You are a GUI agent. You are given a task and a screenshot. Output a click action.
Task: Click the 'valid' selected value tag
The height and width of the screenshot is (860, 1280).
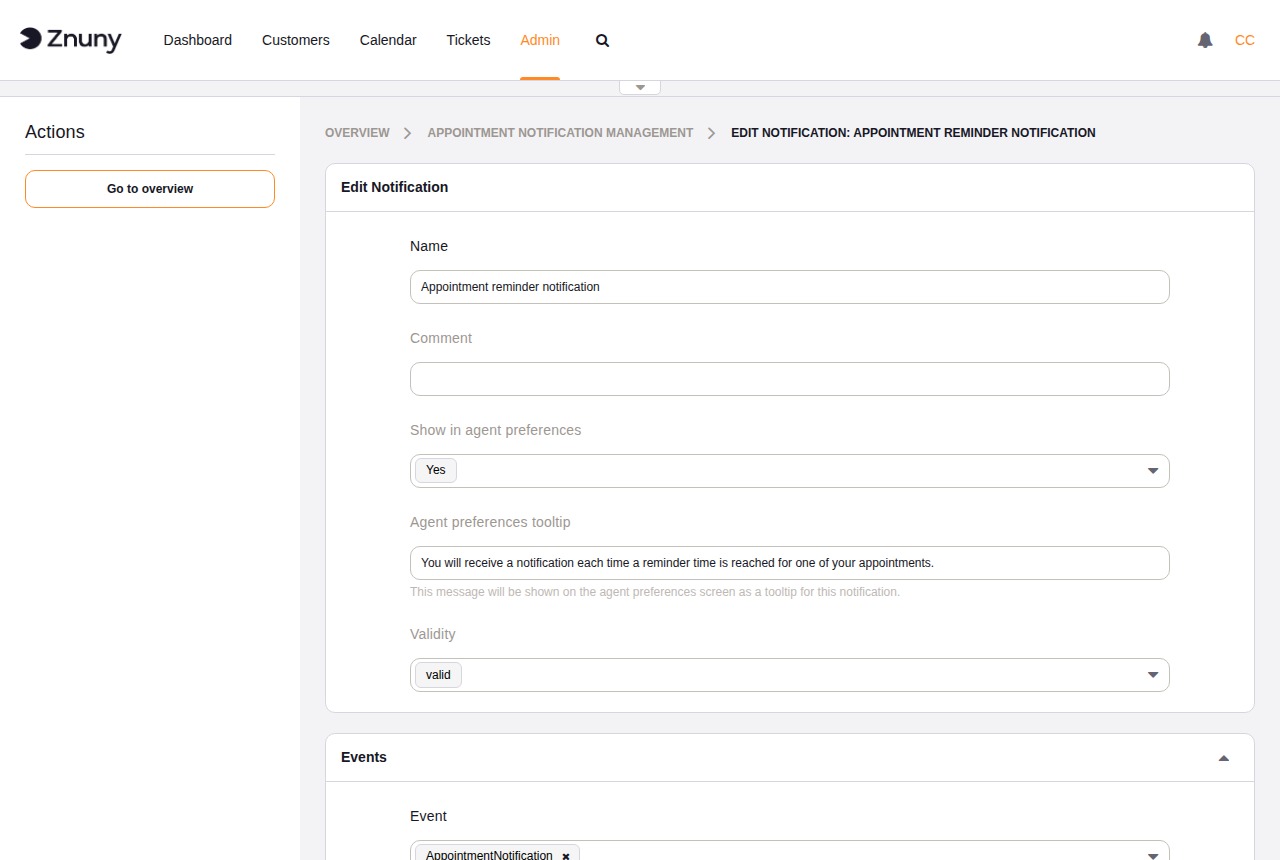click(438, 675)
